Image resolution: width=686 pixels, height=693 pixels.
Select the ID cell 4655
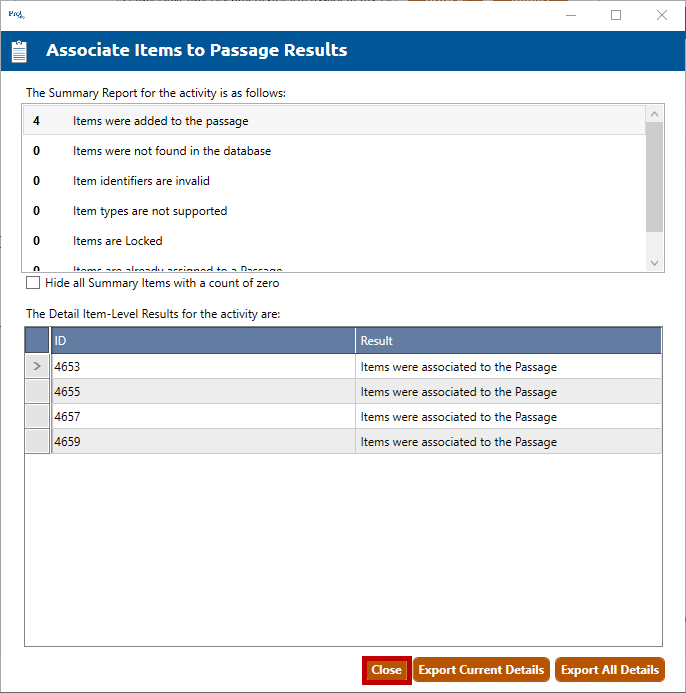[203, 392]
